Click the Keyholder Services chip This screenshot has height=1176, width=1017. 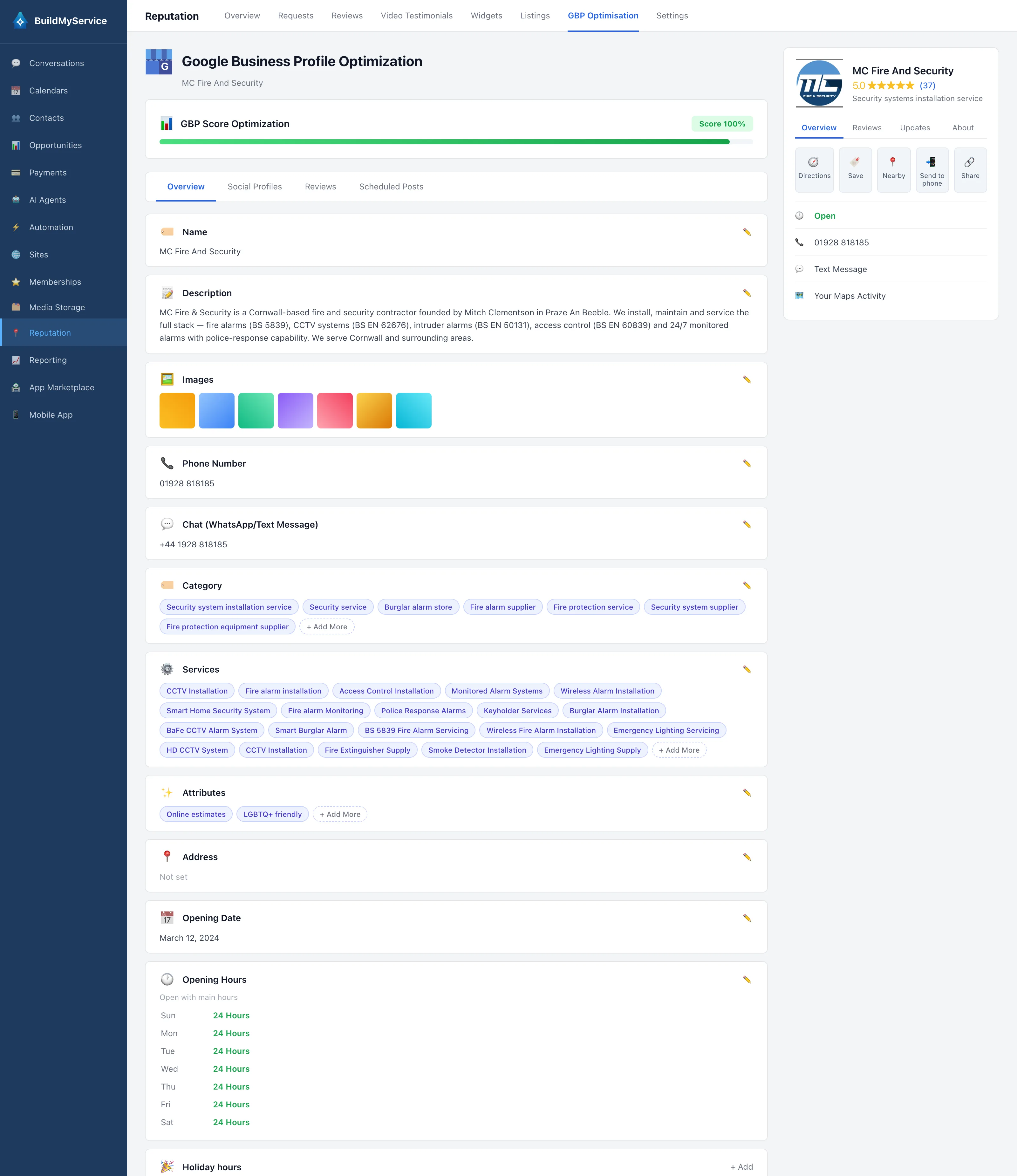(518, 711)
